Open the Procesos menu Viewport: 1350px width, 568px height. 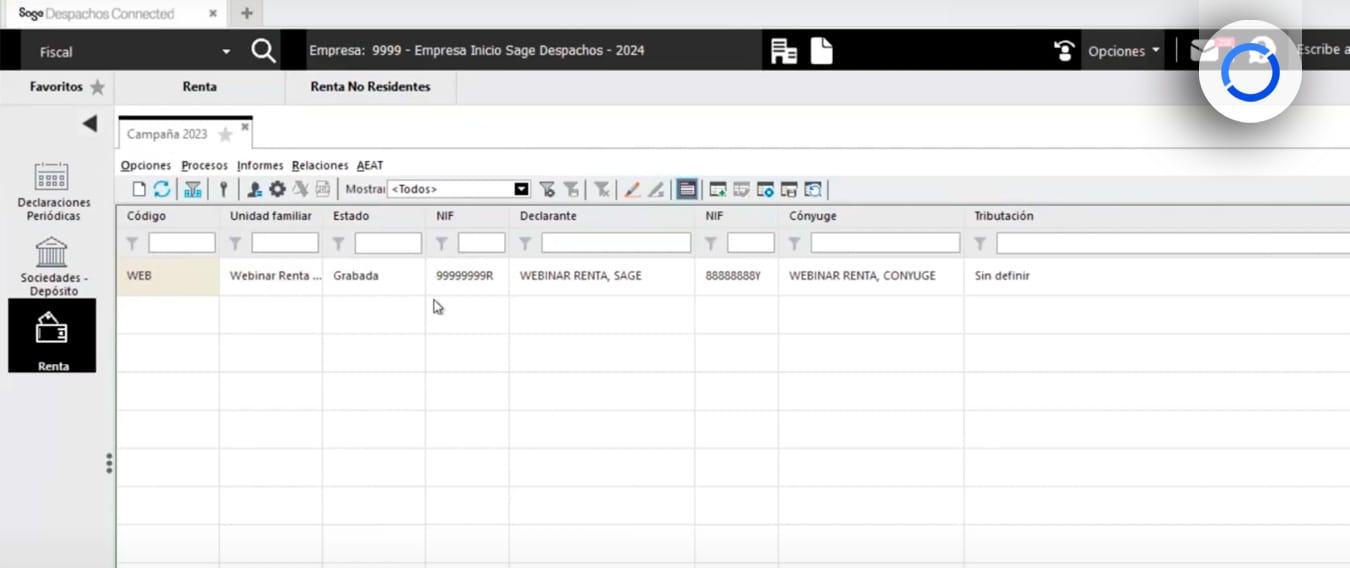pos(204,165)
